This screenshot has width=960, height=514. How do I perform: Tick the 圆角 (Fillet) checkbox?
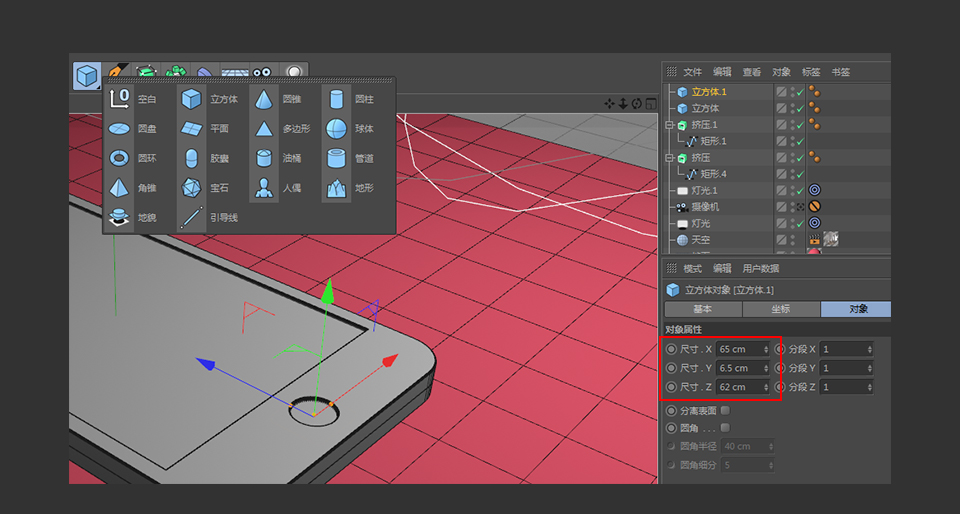point(725,428)
